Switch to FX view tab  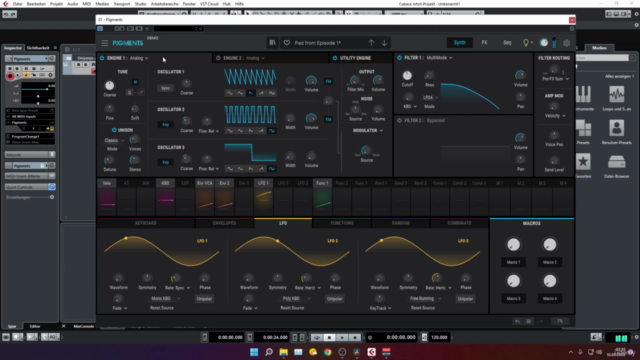coord(484,42)
